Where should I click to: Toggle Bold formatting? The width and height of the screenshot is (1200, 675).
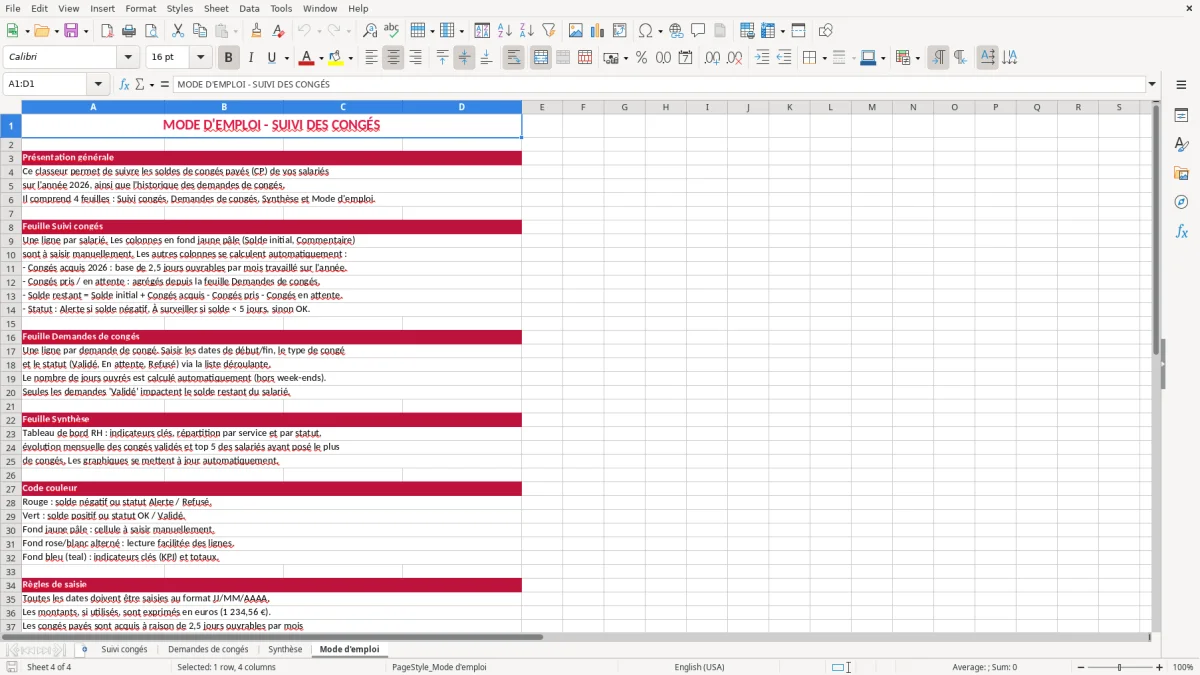[228, 58]
